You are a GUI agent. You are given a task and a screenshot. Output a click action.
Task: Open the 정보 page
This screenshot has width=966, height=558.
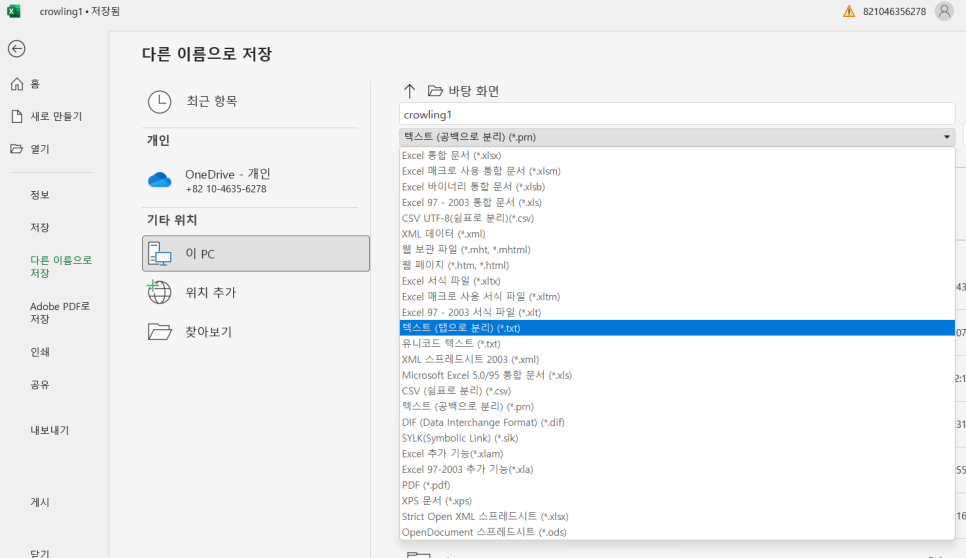click(40, 195)
